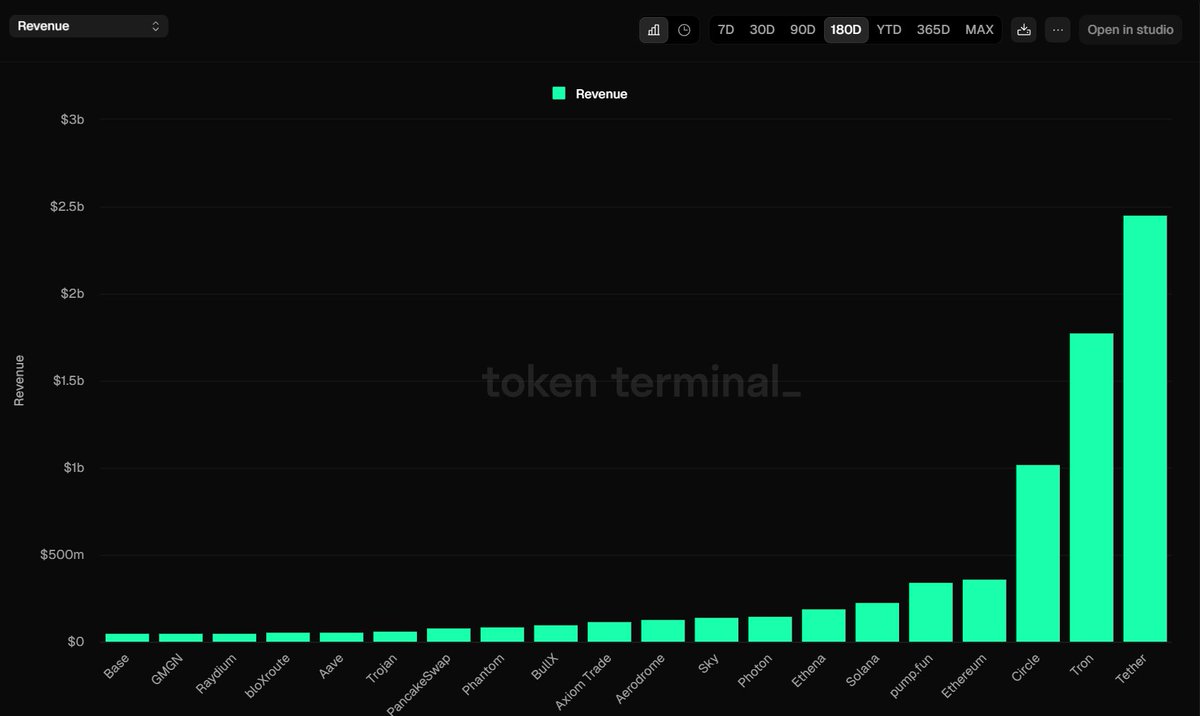Select the 365D time range
Image resolution: width=1200 pixels, height=716 pixels.
(933, 30)
